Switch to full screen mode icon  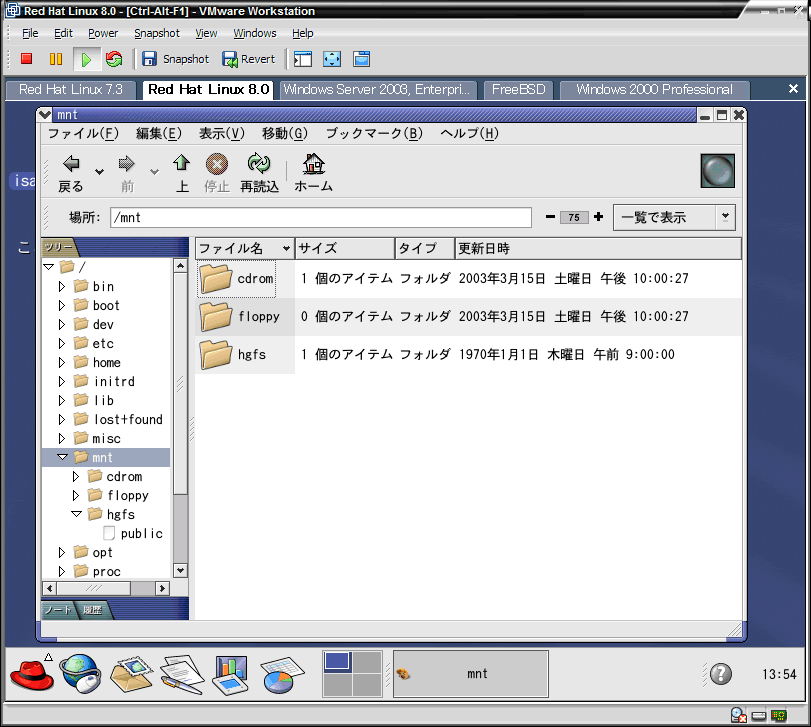coord(332,59)
